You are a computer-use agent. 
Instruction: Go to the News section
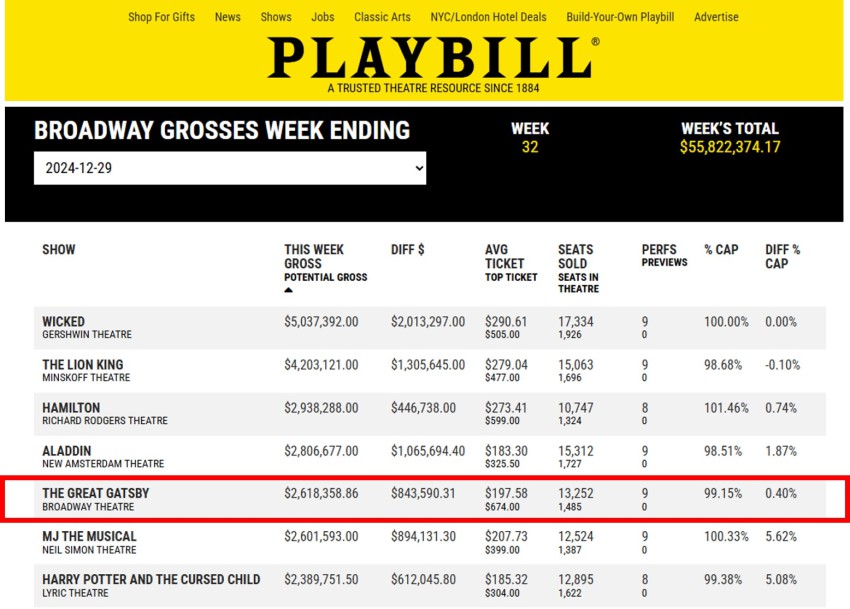click(228, 17)
